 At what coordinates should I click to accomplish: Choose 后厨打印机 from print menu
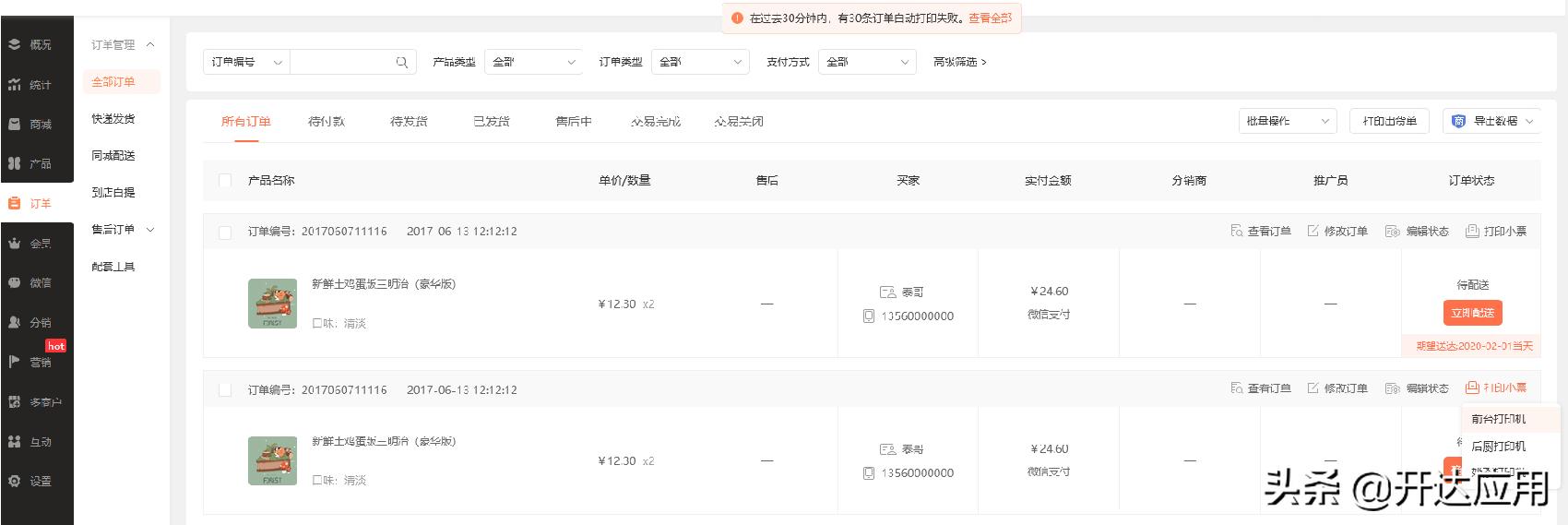click(1510, 446)
